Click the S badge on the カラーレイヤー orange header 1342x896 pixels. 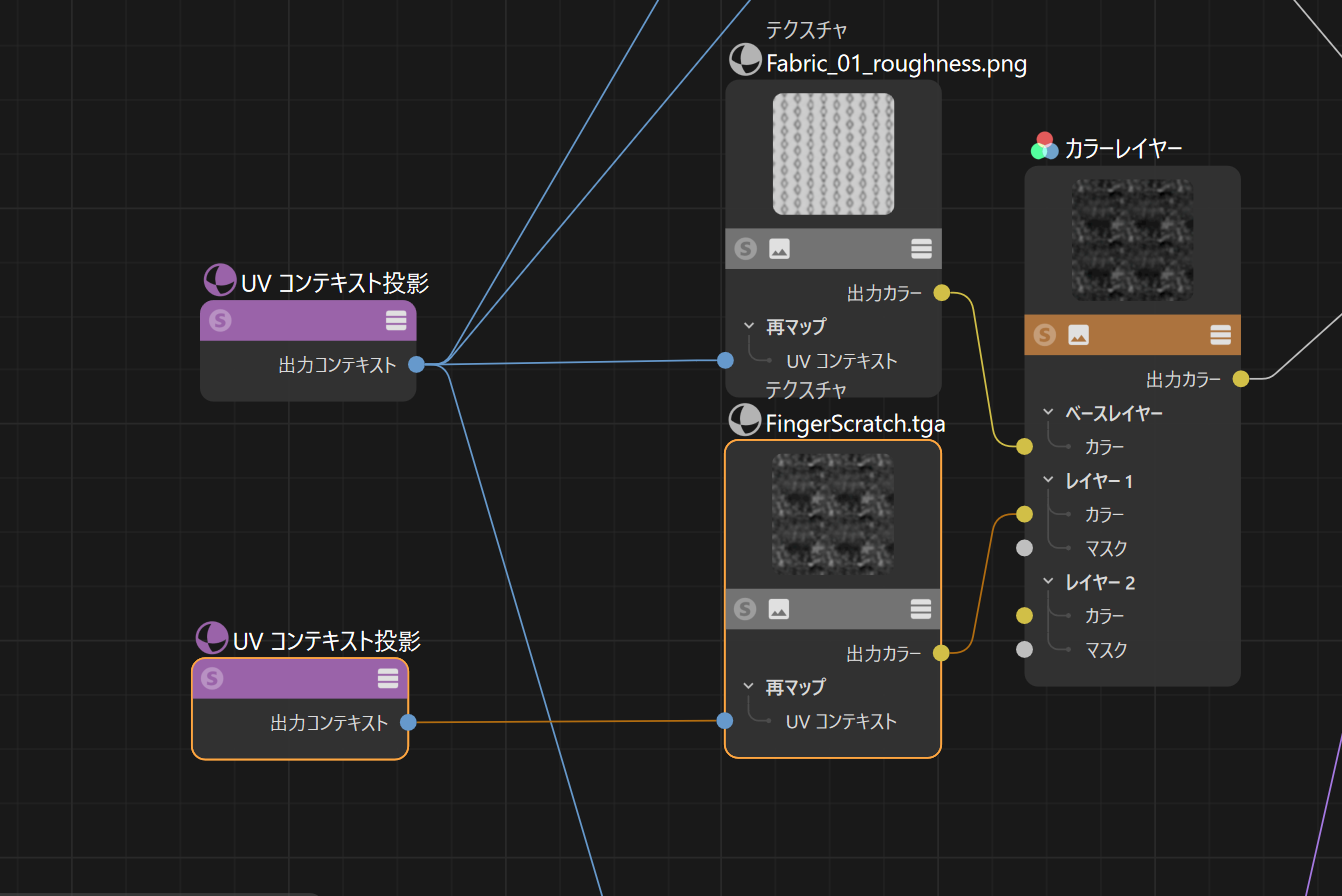coord(1046,335)
